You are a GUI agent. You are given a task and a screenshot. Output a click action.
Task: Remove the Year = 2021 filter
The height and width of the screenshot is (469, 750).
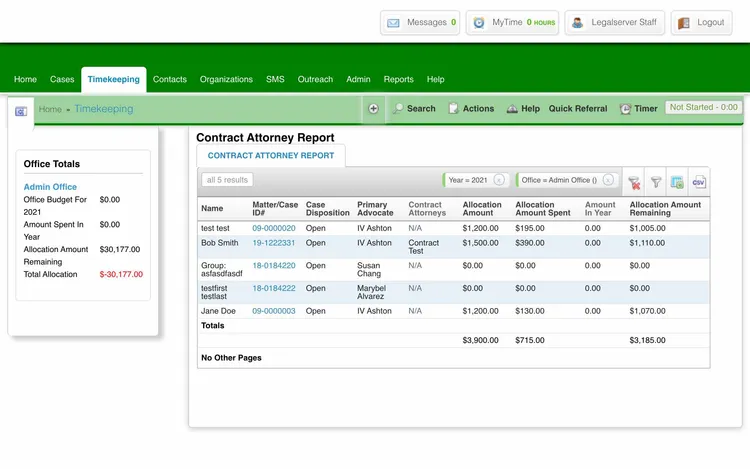(499, 180)
